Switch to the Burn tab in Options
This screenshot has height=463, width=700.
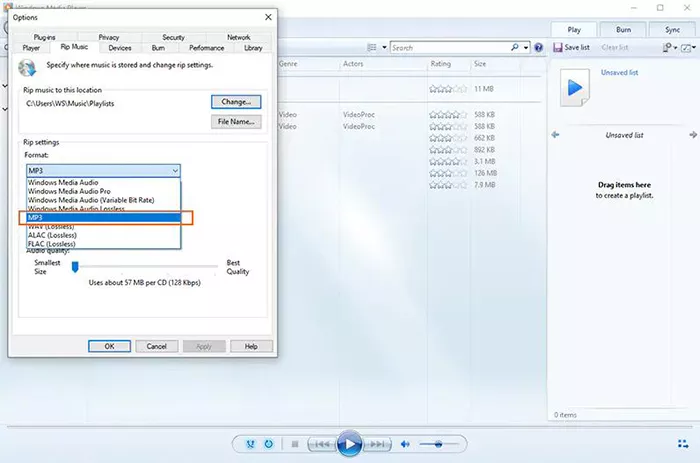coord(158,48)
